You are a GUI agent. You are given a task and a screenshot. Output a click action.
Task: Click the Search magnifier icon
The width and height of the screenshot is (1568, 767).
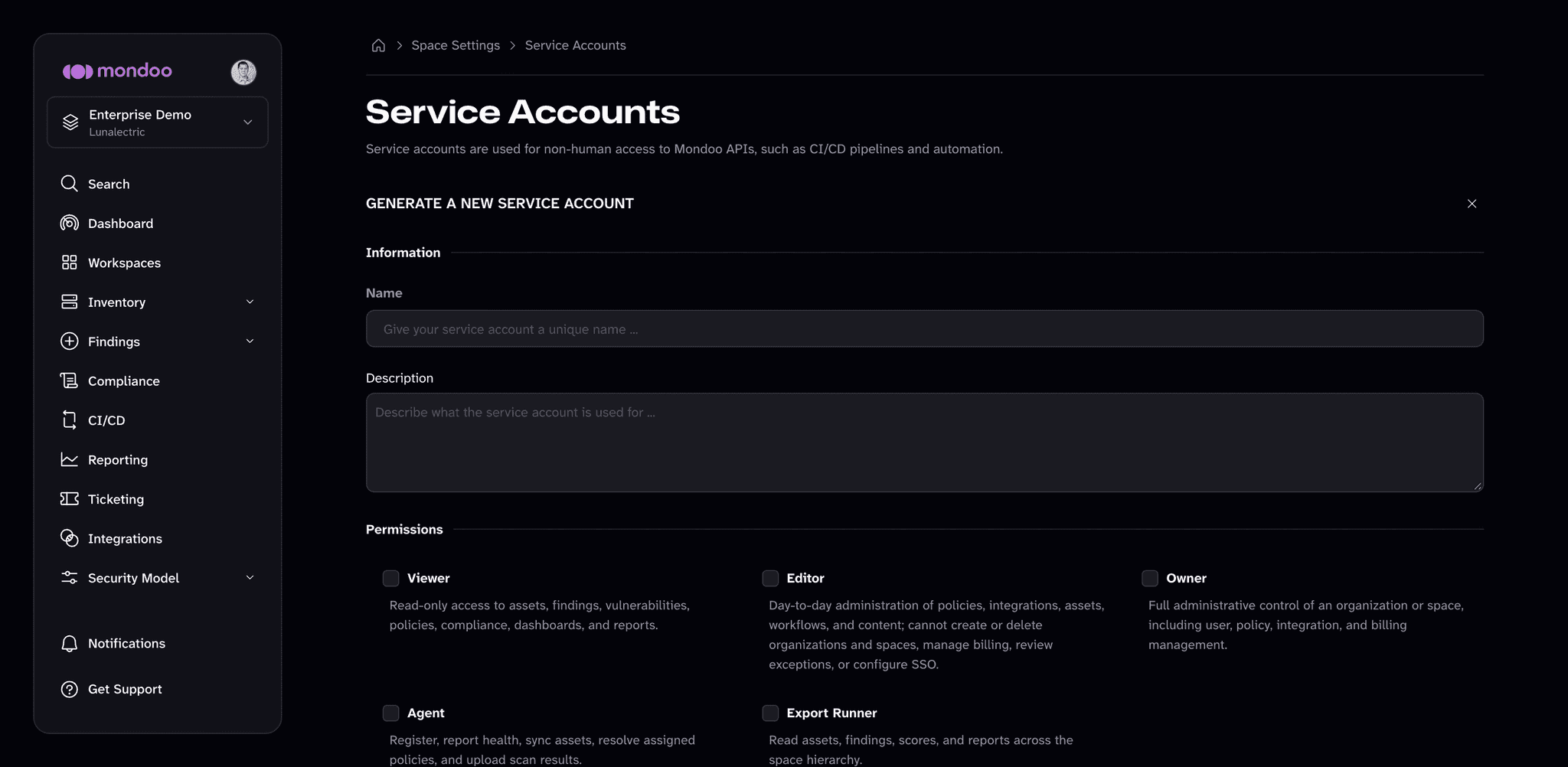(69, 184)
